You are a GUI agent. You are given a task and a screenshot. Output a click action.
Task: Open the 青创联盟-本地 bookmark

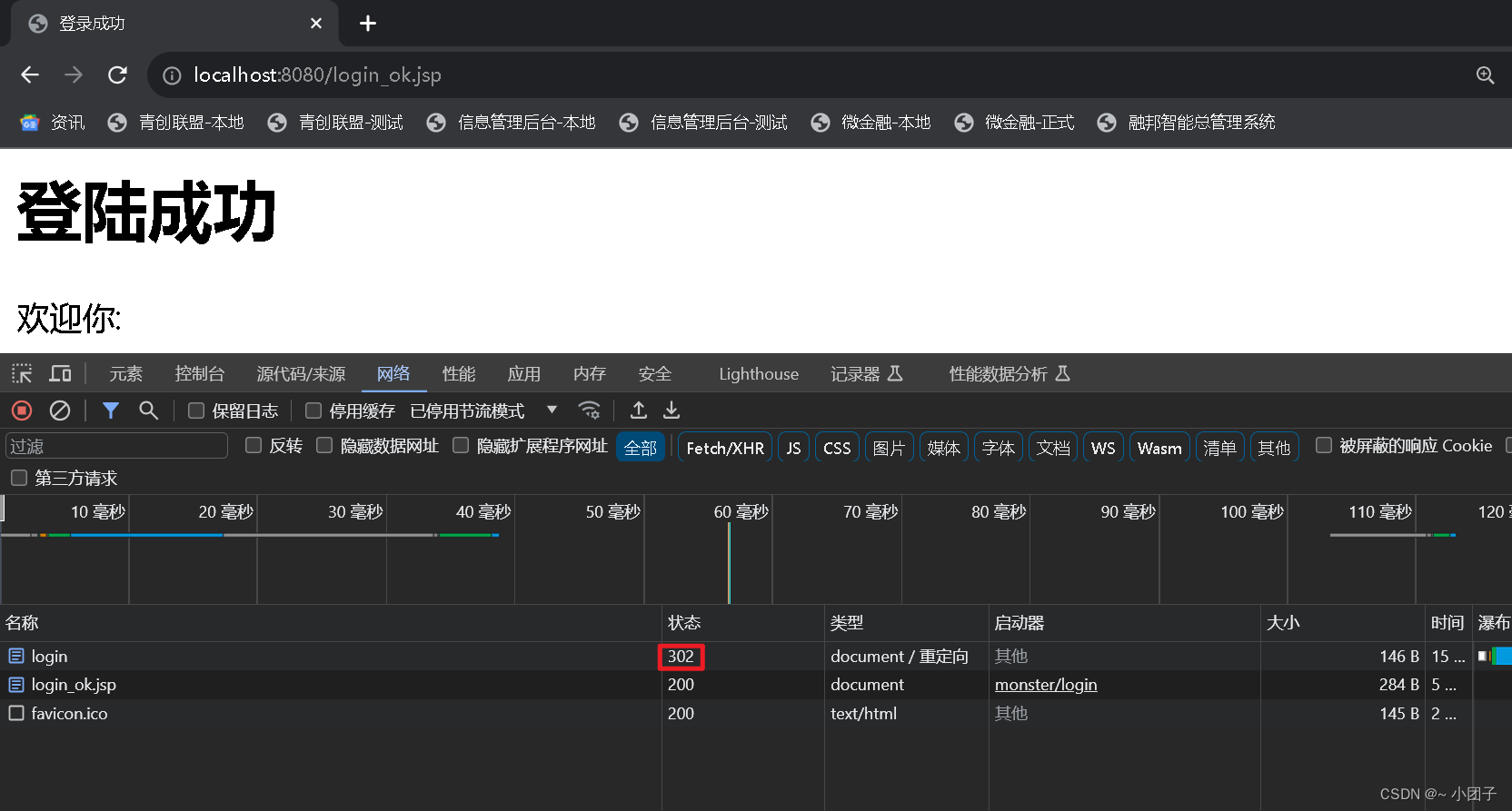[x=176, y=123]
